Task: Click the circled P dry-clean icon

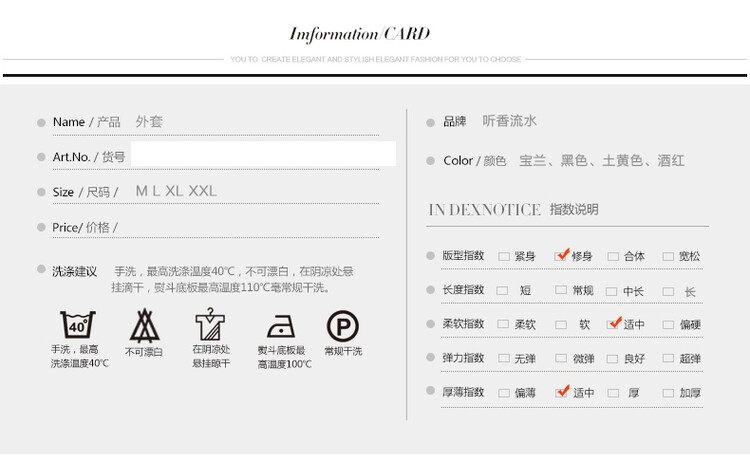Action: point(342,326)
